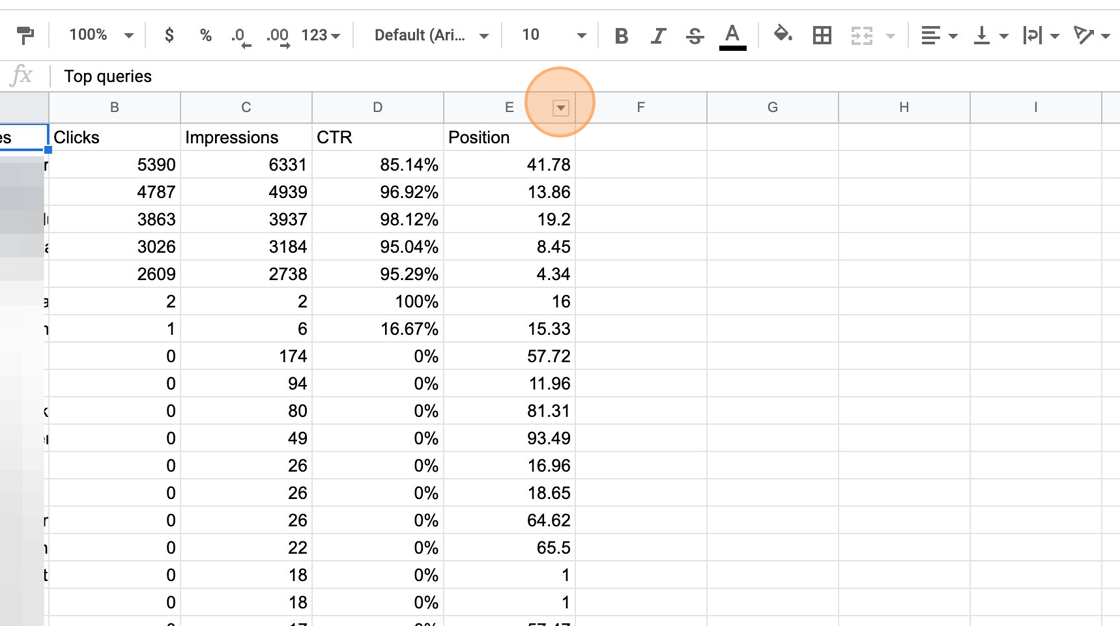Select the Impressions header cell
The image size is (1120, 626).
(246, 137)
